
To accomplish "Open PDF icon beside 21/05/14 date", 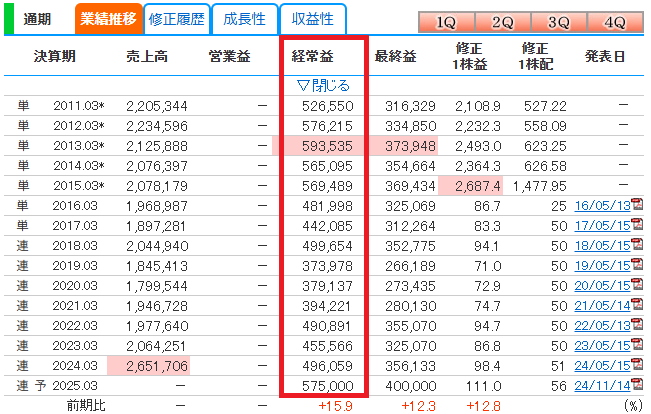I will 637,304.
